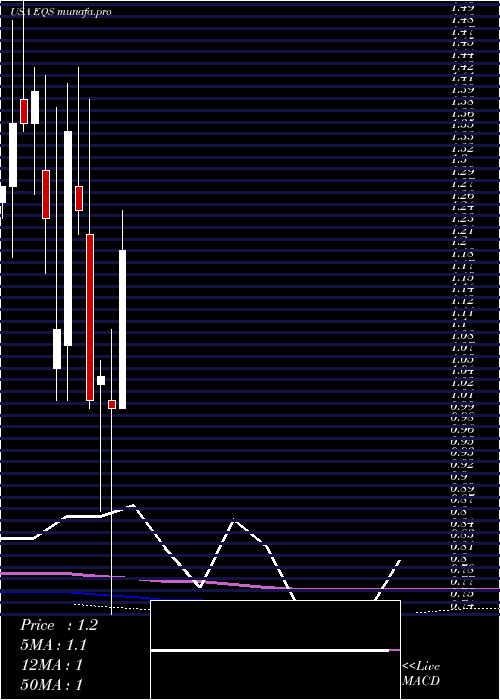Click the '<<Live MACD' label
Image resolution: width=500 pixels, height=700 pixels.
[x=421, y=674]
